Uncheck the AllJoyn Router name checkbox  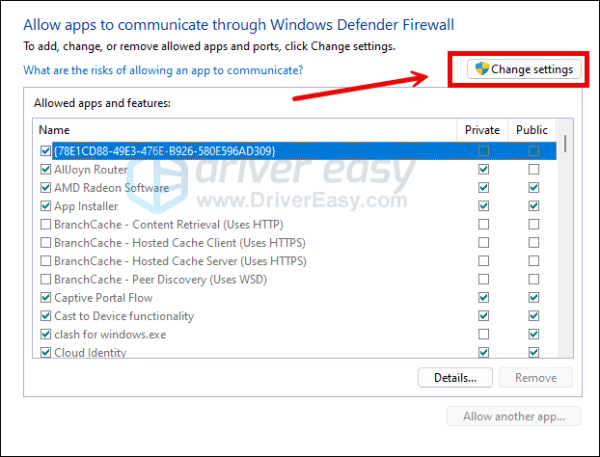45,169
